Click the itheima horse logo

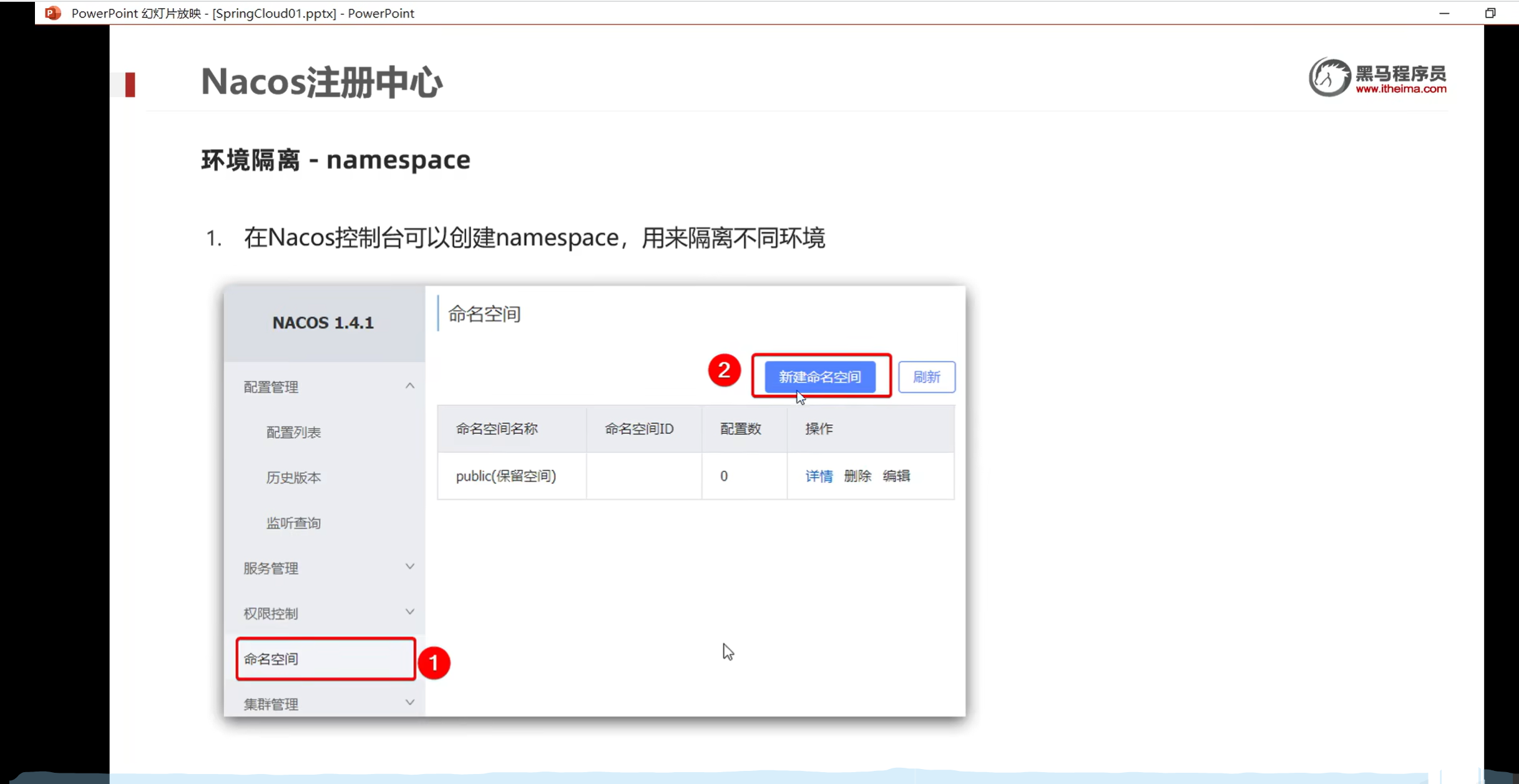[1329, 78]
